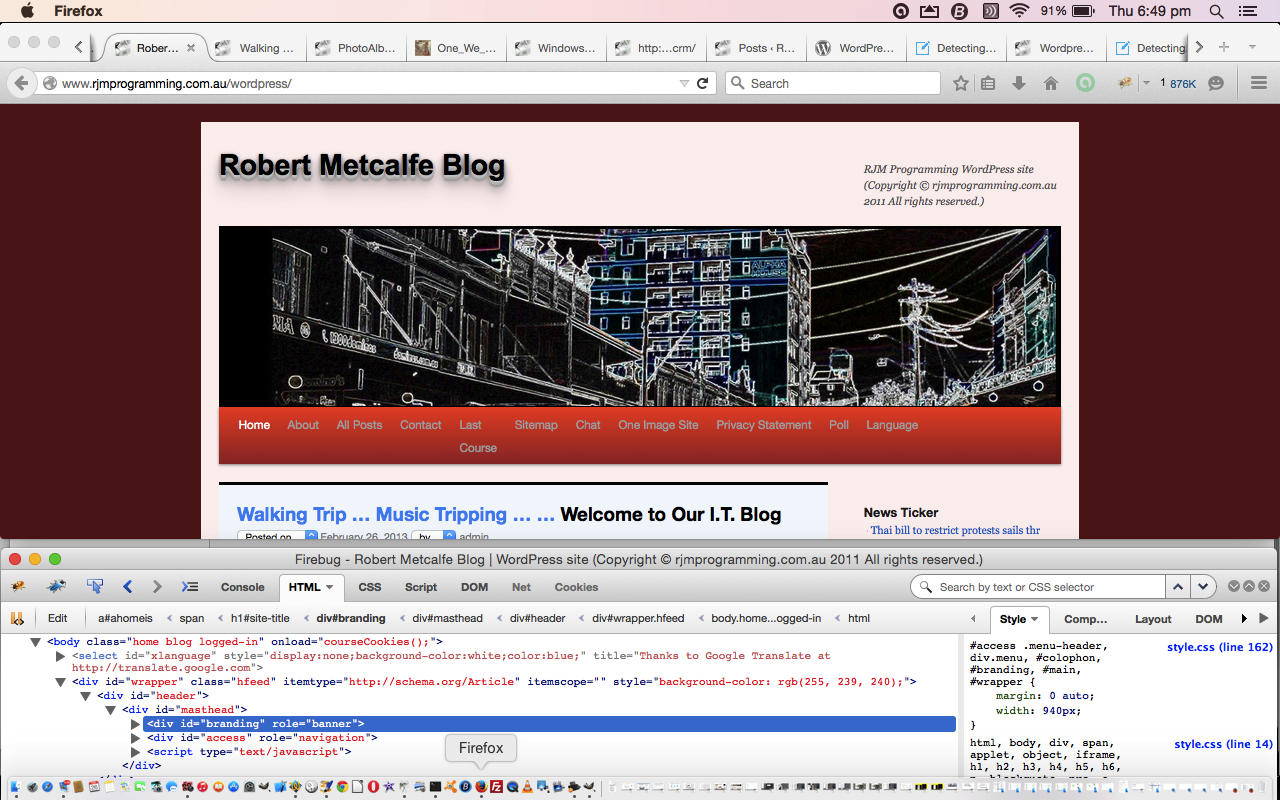This screenshot has height=800, width=1280.
Task: Switch to the Layout side panel tab
Action: (1153, 619)
